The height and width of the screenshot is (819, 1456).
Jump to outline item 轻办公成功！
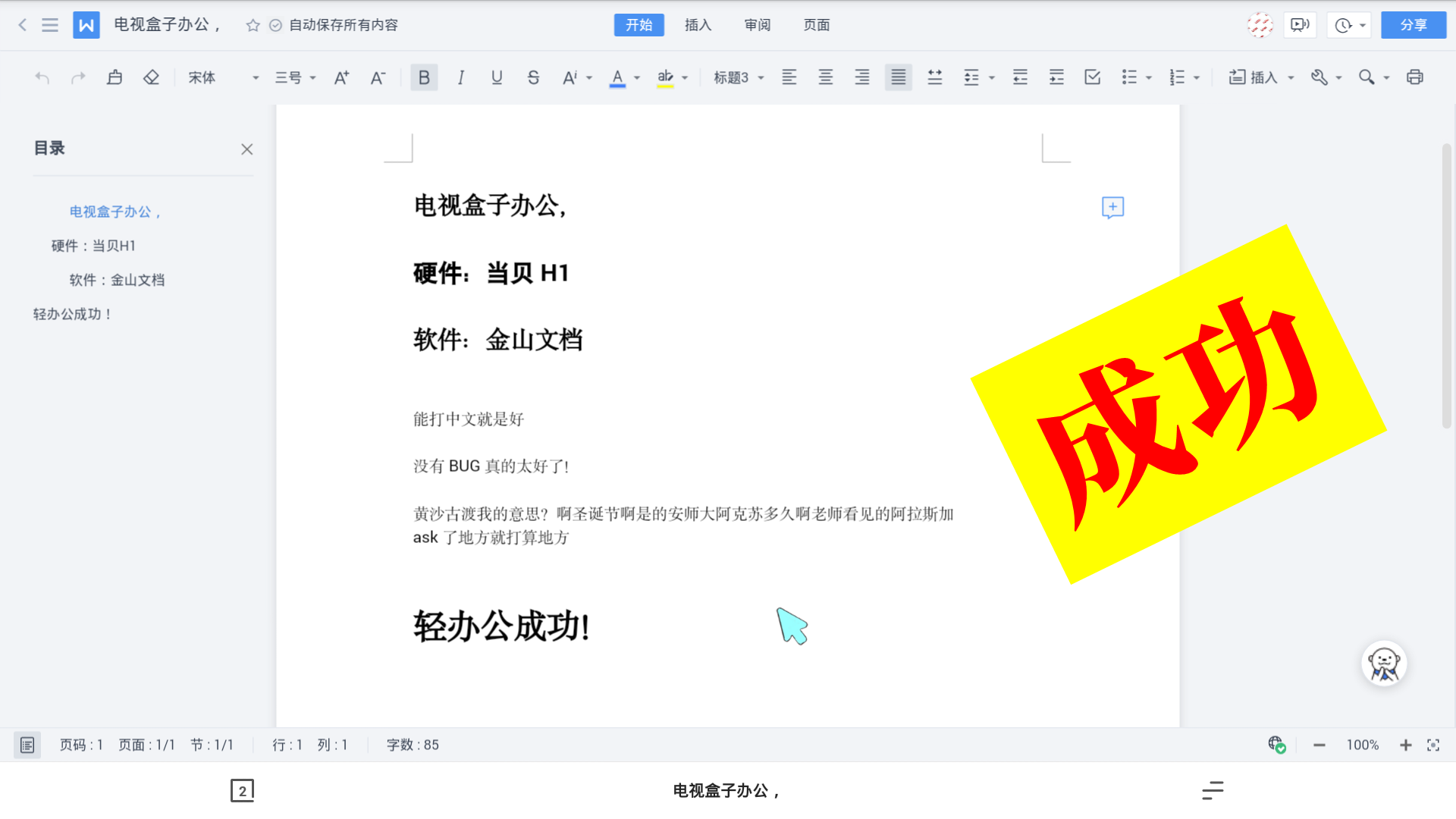point(74,314)
